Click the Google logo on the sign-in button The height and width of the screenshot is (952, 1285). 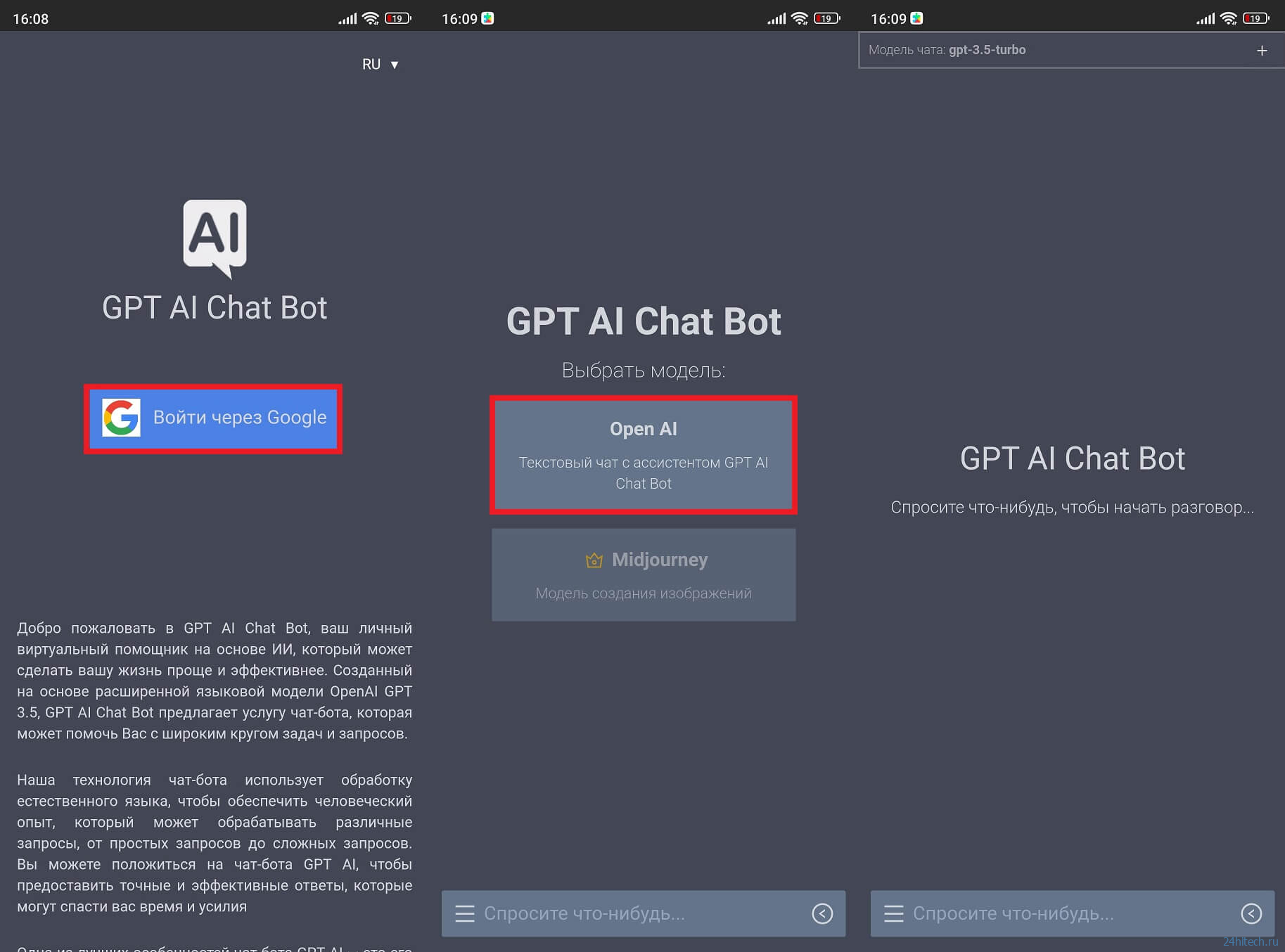[x=121, y=418]
